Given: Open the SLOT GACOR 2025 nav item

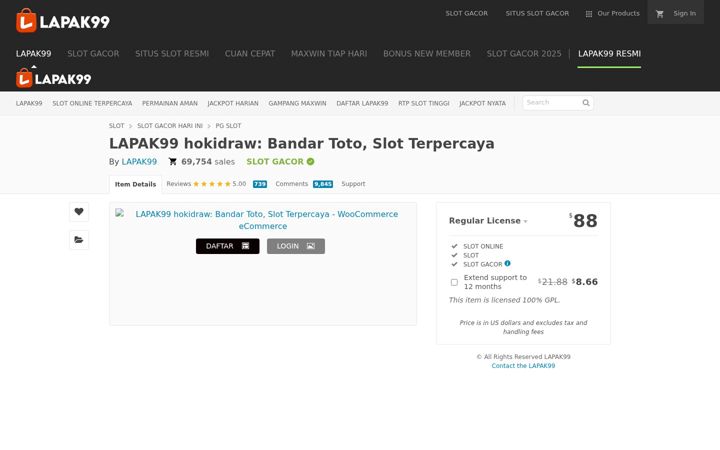Looking at the screenshot, I should tap(524, 54).
